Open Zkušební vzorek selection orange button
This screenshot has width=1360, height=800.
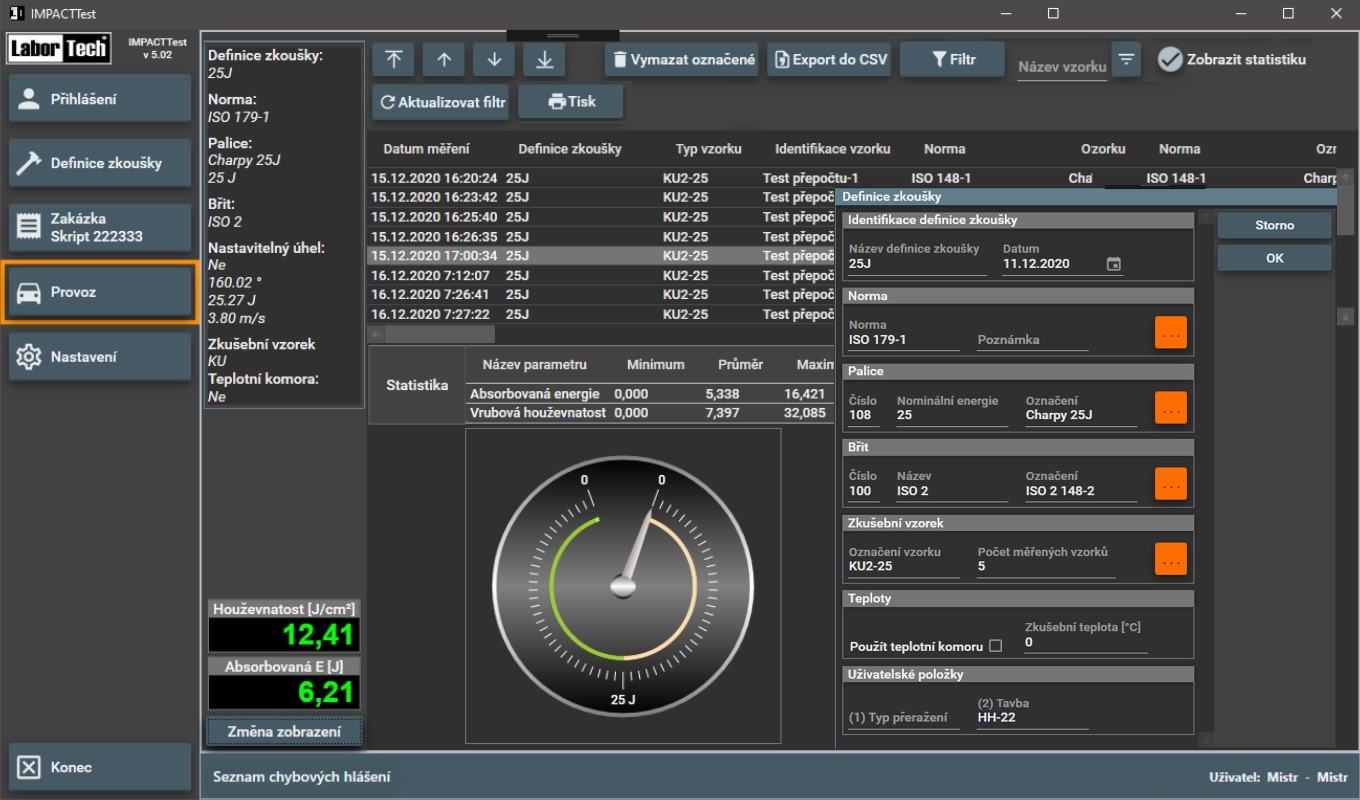[x=1171, y=559]
